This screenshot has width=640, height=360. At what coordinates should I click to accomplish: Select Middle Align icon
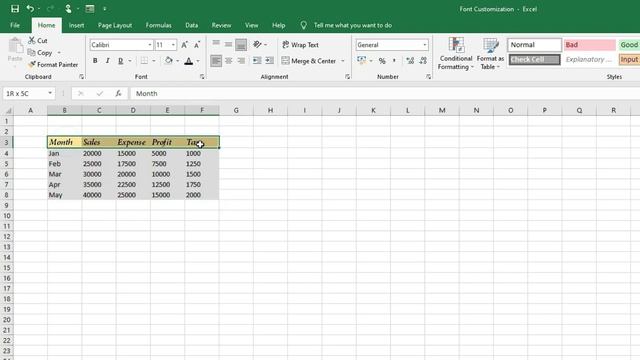(229, 44)
